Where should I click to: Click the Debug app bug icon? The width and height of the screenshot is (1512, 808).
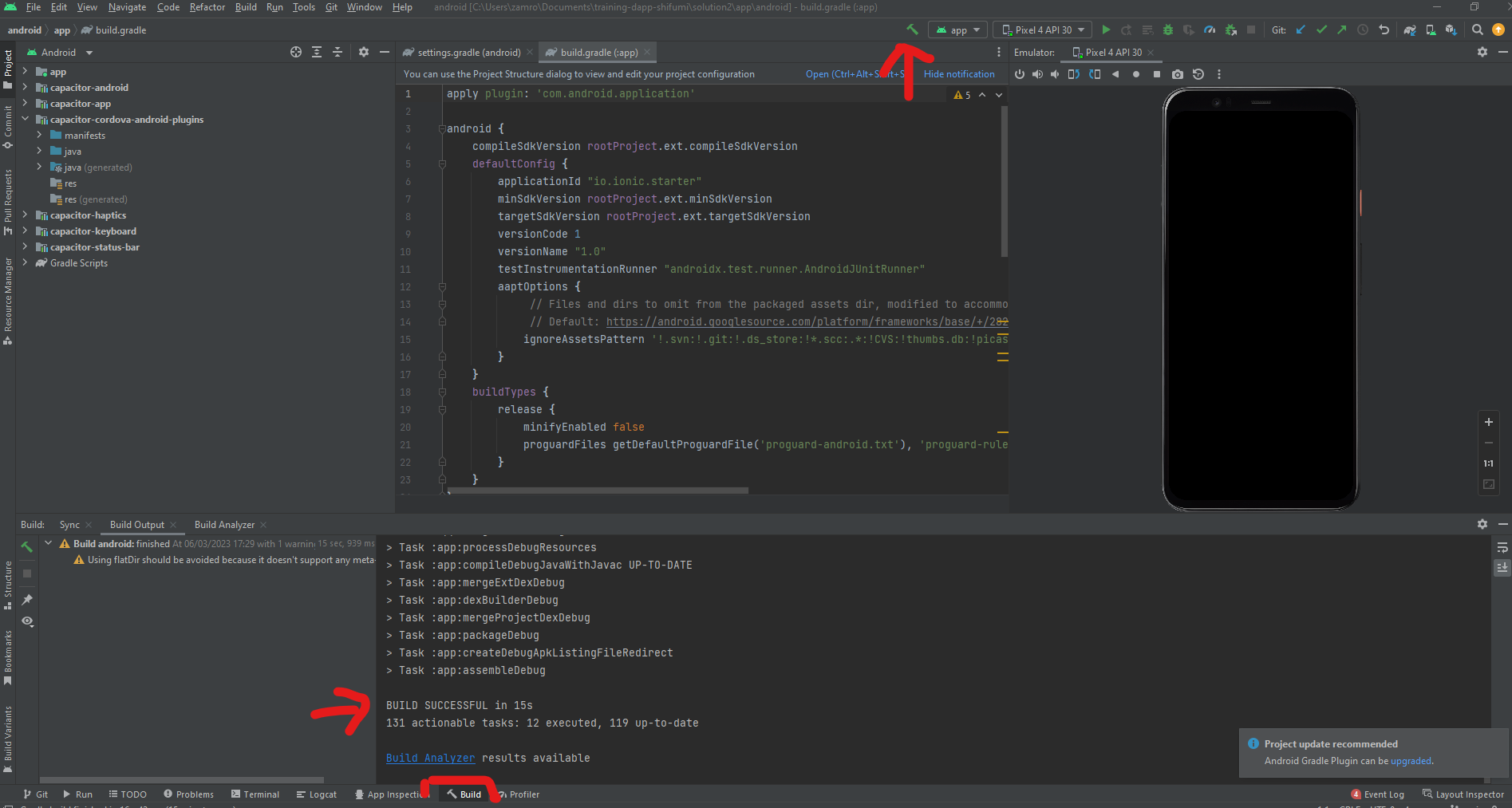point(1167,30)
